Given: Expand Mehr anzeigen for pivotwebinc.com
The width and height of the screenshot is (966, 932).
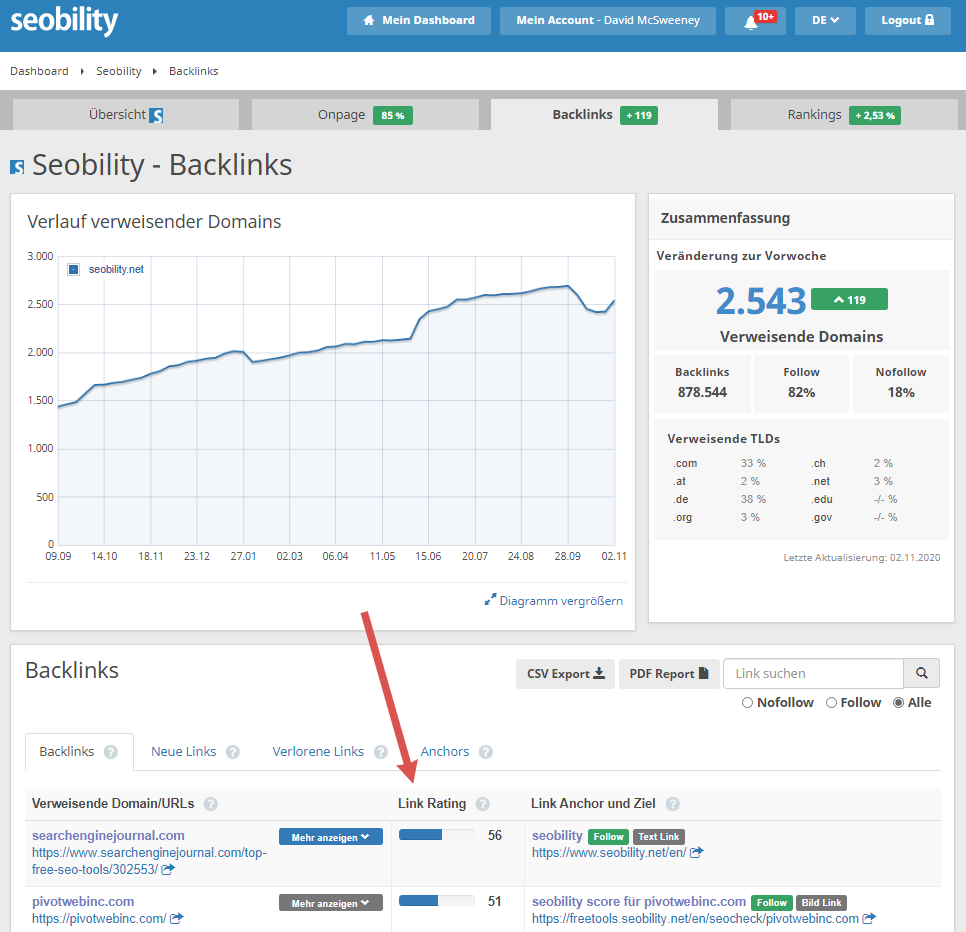Looking at the screenshot, I should tap(331, 902).
